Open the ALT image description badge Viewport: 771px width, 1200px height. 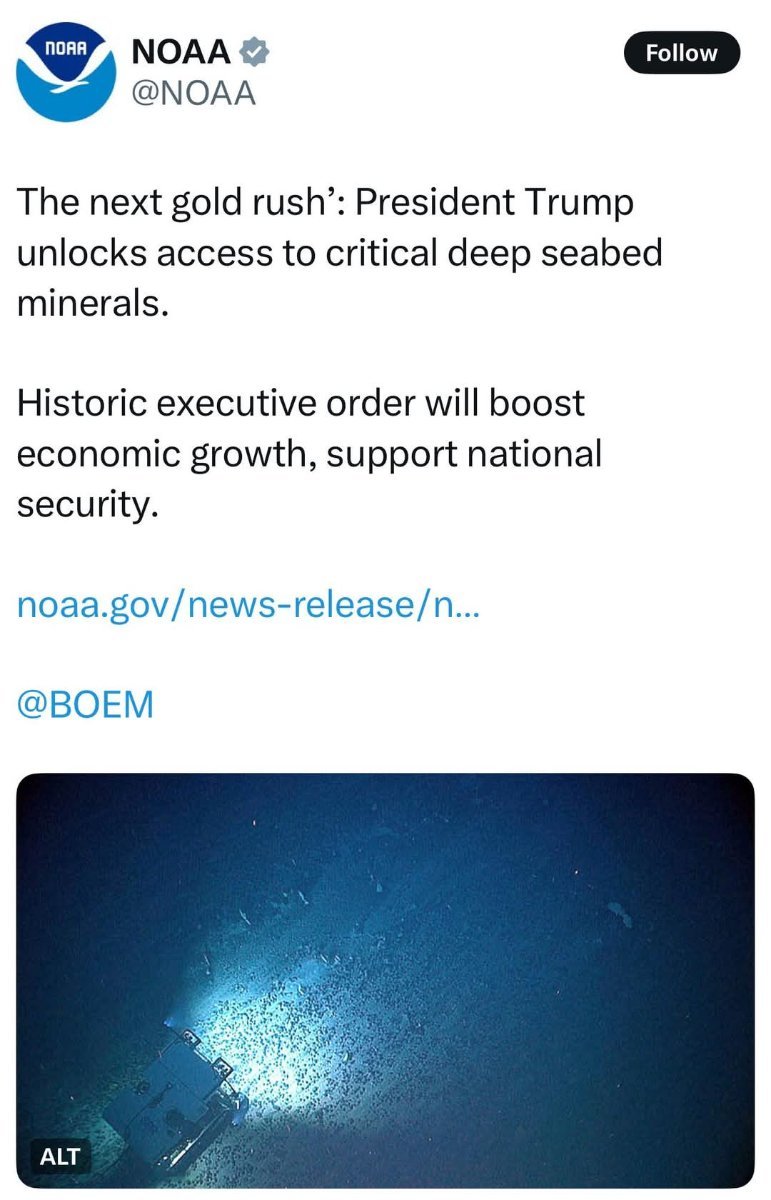[59, 1158]
